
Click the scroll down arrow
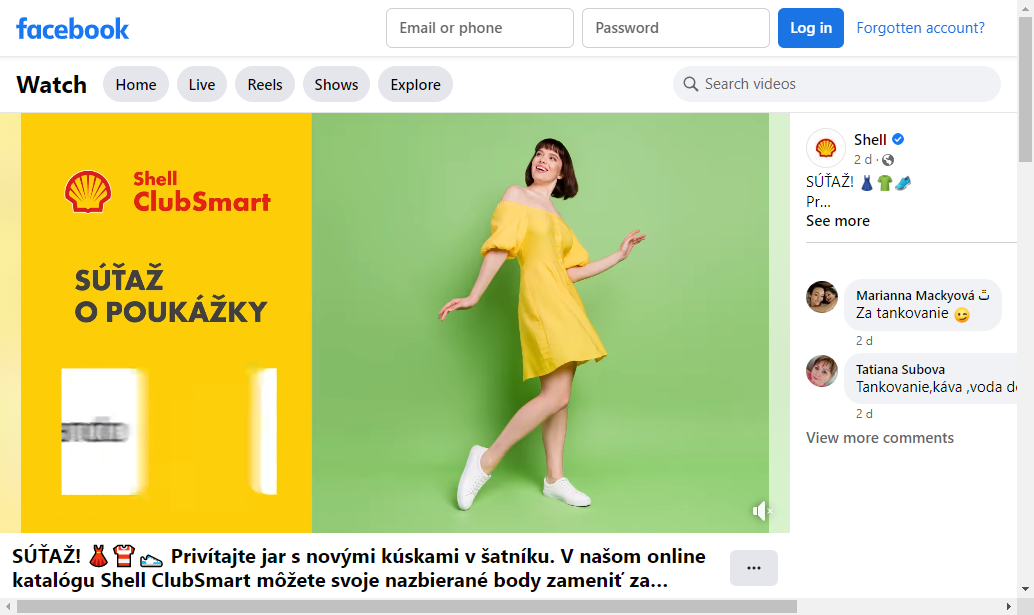tap(1025, 589)
